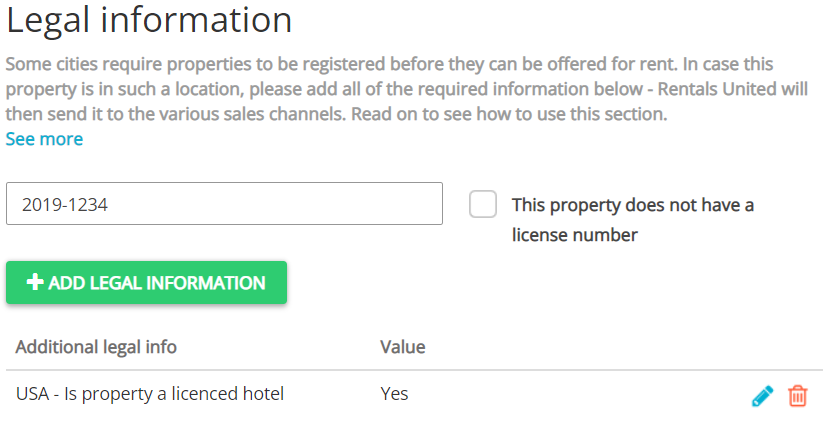Click the red trash delete icon
Screen dimensions: 837x429
coord(797,396)
